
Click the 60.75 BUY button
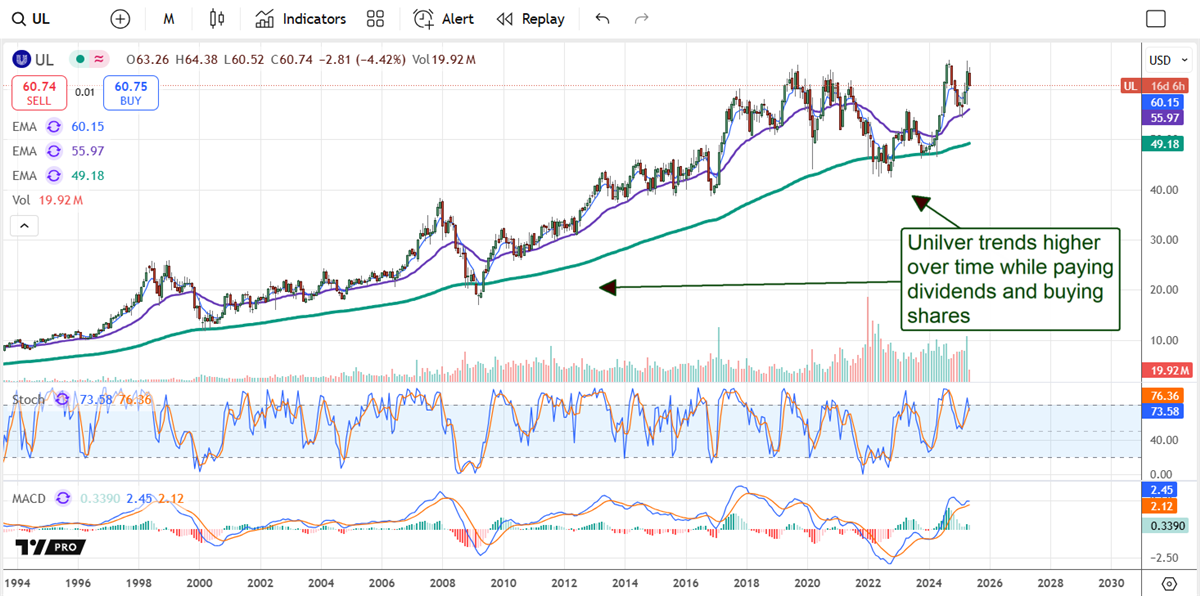pos(130,93)
